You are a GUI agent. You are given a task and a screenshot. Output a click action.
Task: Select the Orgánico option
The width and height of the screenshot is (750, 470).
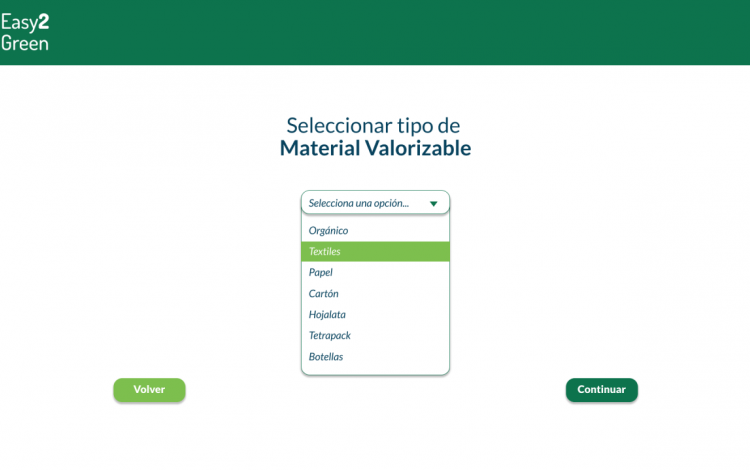[x=375, y=230]
